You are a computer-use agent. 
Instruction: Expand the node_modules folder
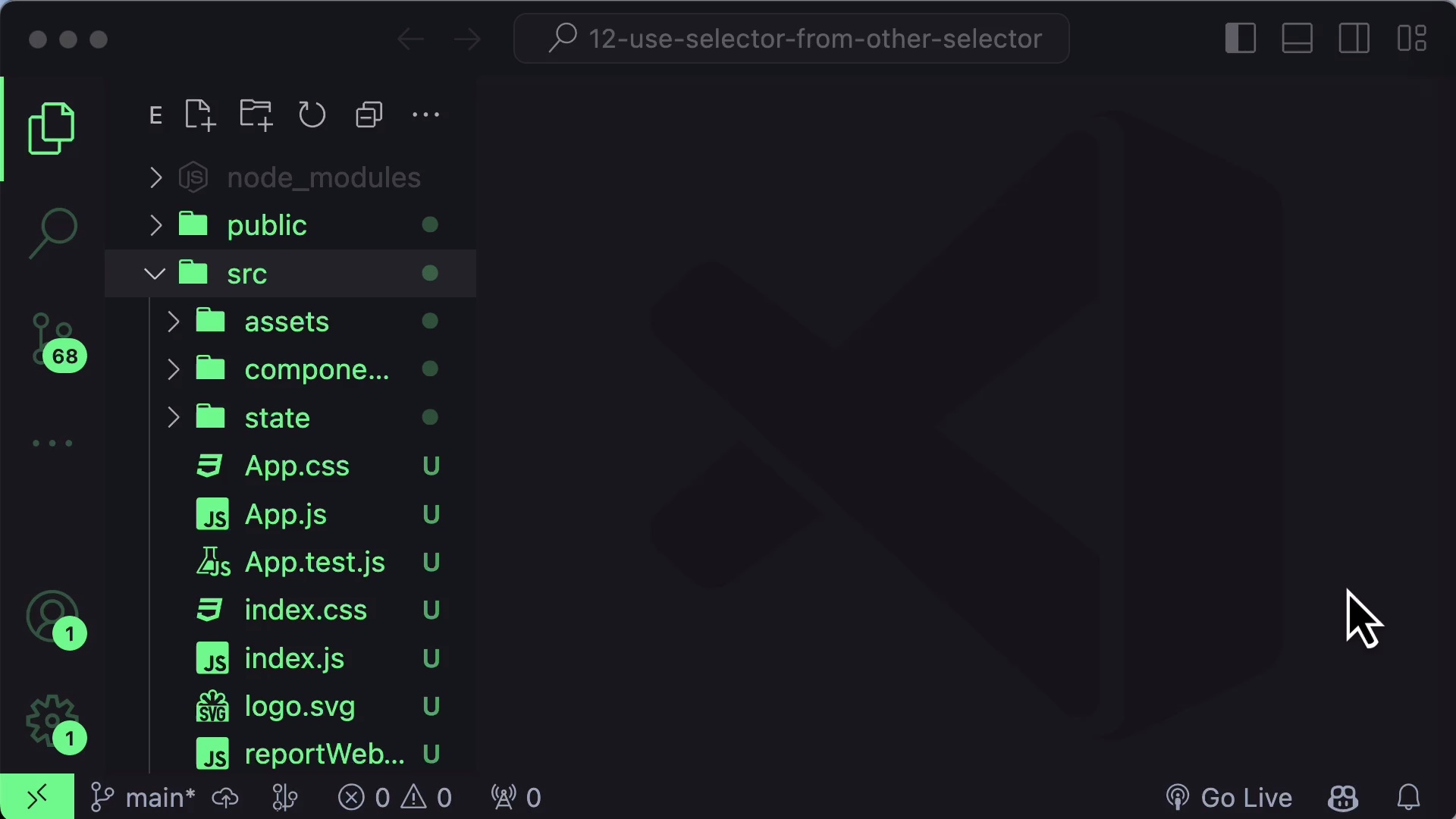[x=156, y=177]
